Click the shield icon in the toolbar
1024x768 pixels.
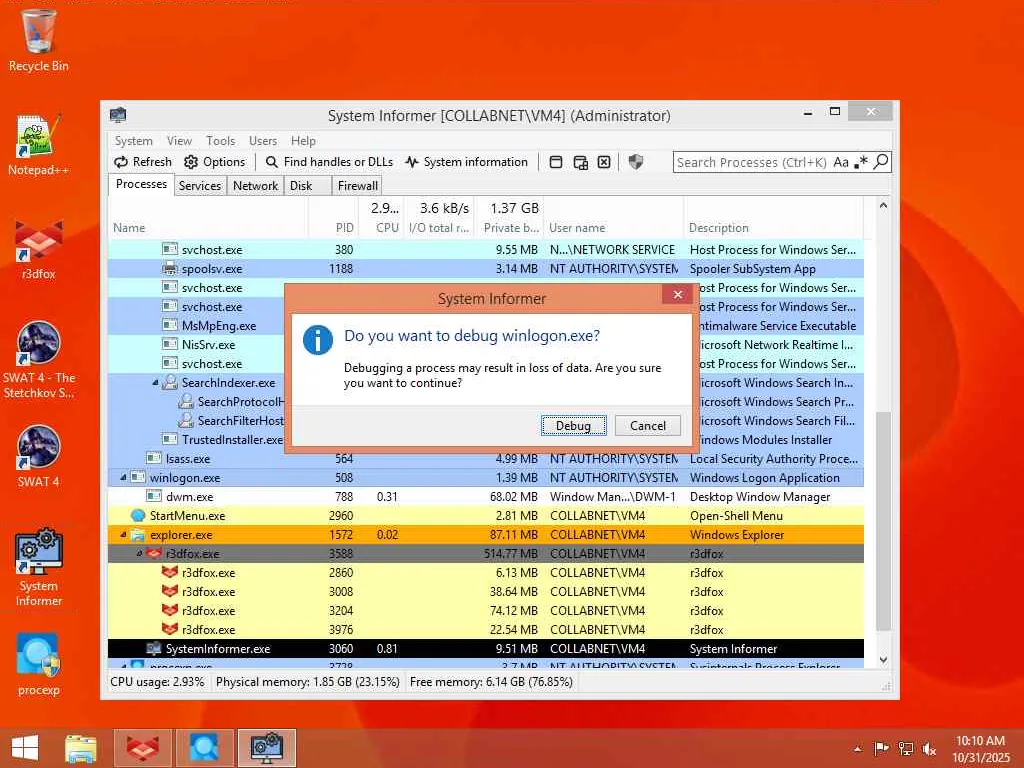click(x=635, y=162)
